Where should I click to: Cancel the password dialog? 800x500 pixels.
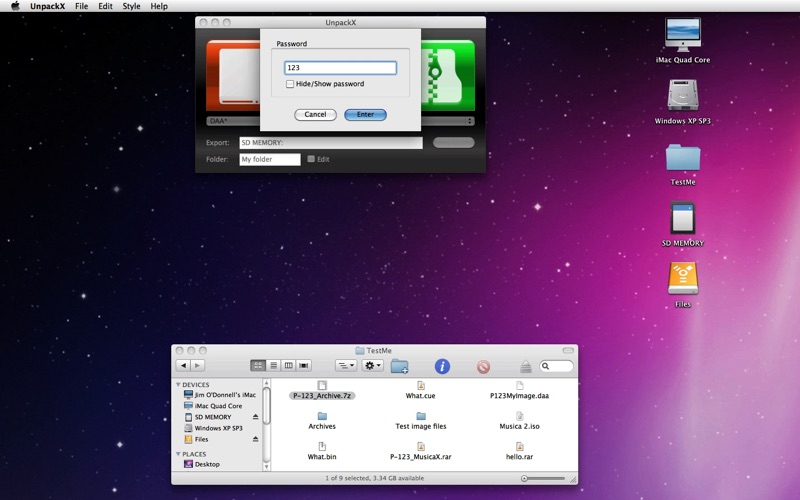315,114
